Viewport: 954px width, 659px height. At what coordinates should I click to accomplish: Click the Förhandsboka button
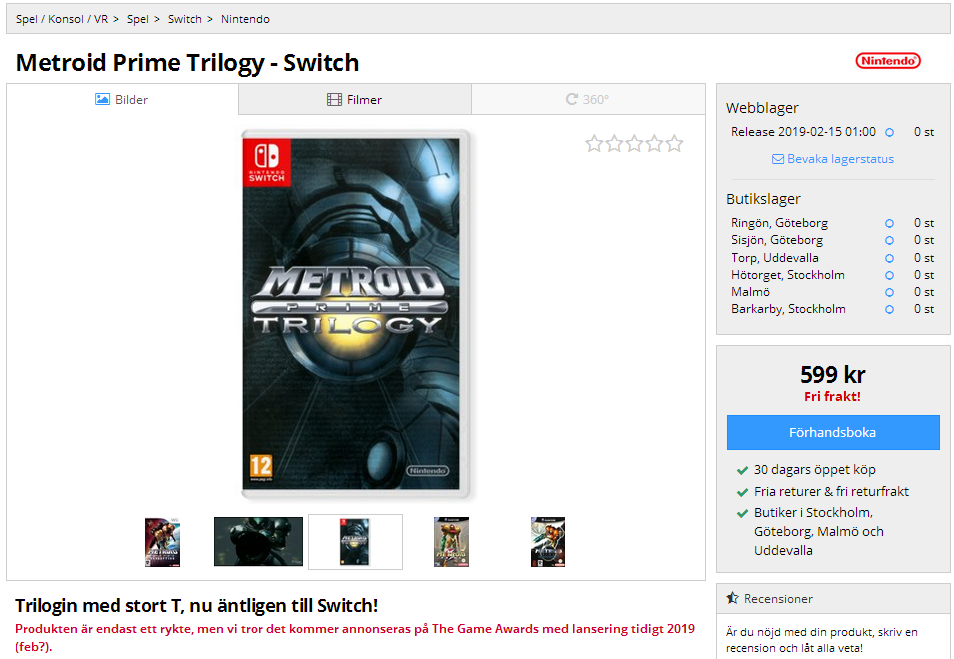[x=833, y=433]
